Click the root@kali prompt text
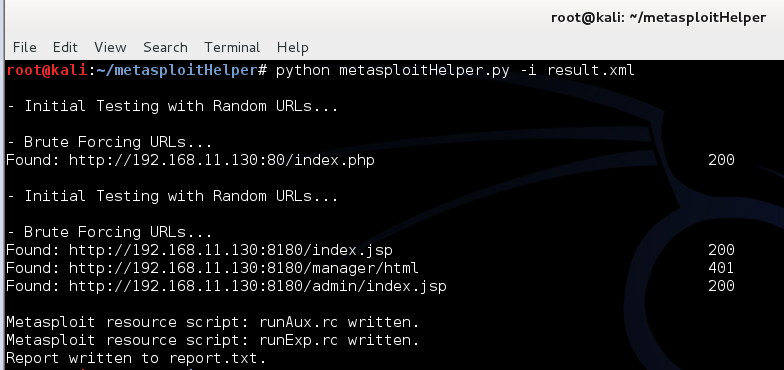The width and height of the screenshot is (784, 370). [x=46, y=70]
